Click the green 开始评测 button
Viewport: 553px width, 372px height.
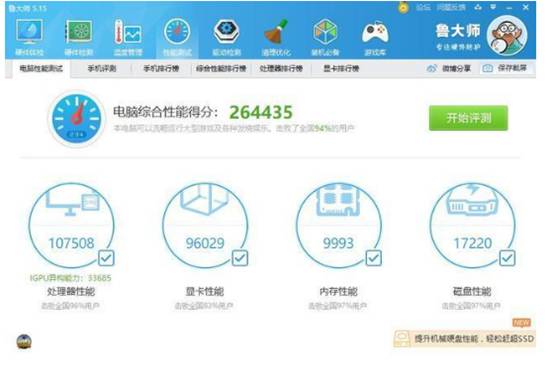click(x=468, y=118)
